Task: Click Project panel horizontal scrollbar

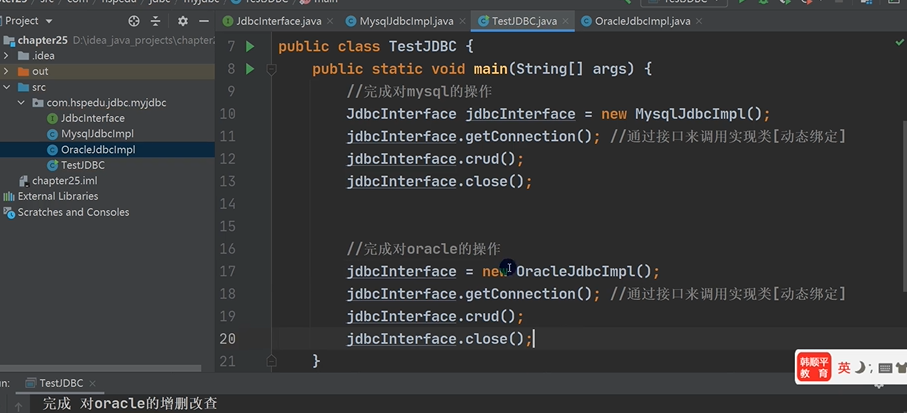Action: [x=101, y=368]
